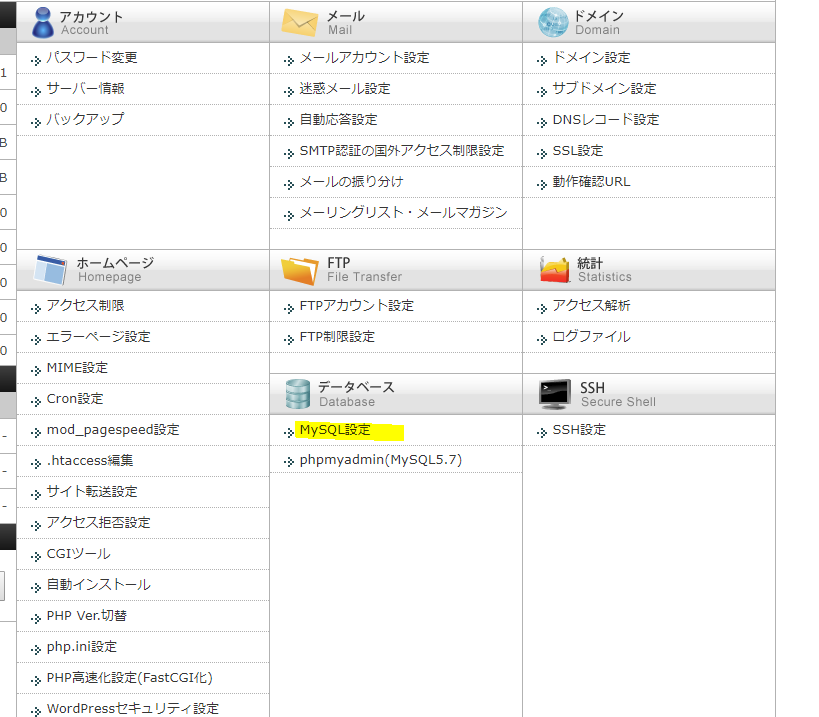Viewport: 819px width, 717px height.
Task: Open PHP高速化設定(FastCGI化) link
Action: coord(130,677)
